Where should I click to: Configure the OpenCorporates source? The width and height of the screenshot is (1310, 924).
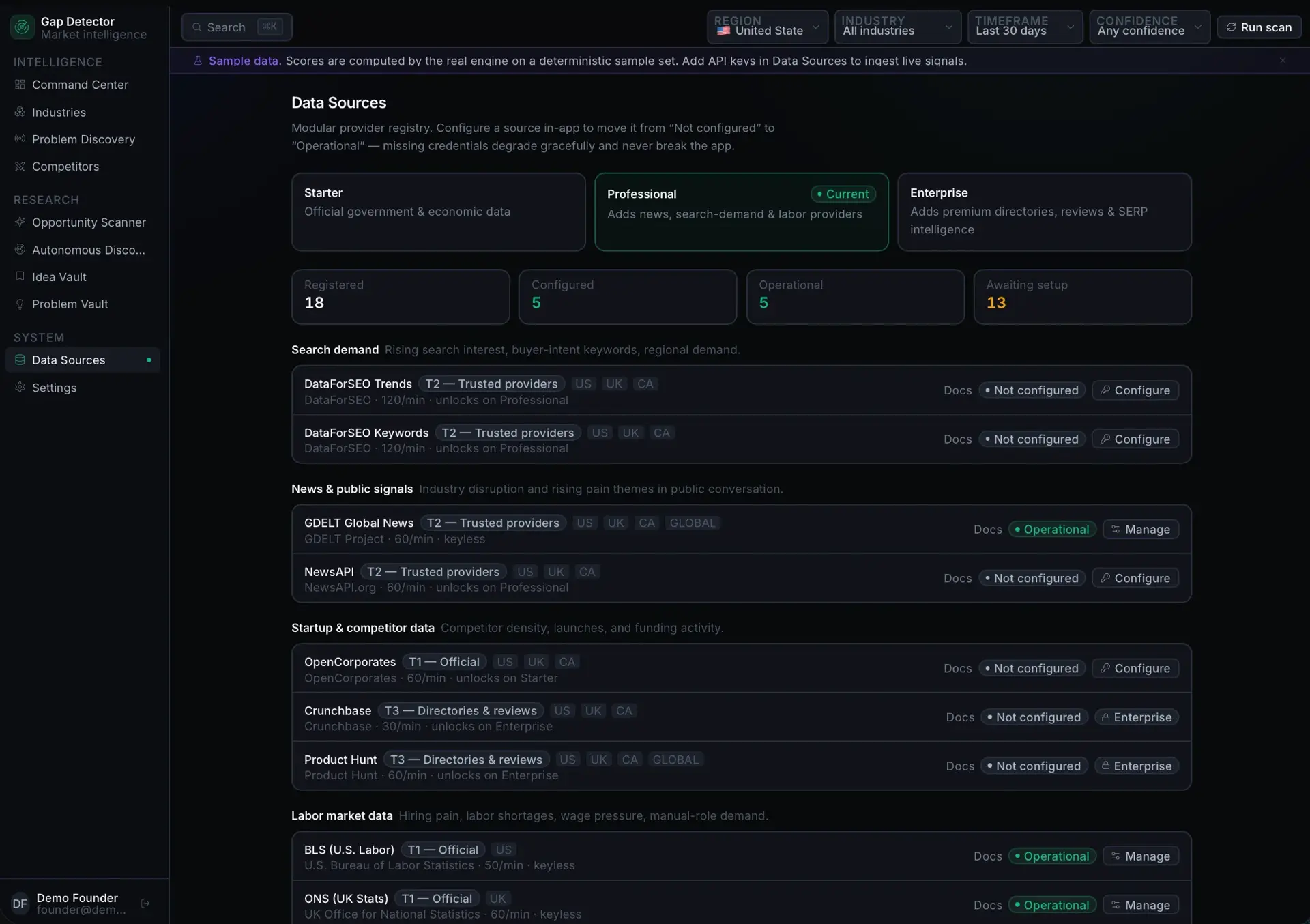[1135, 668]
